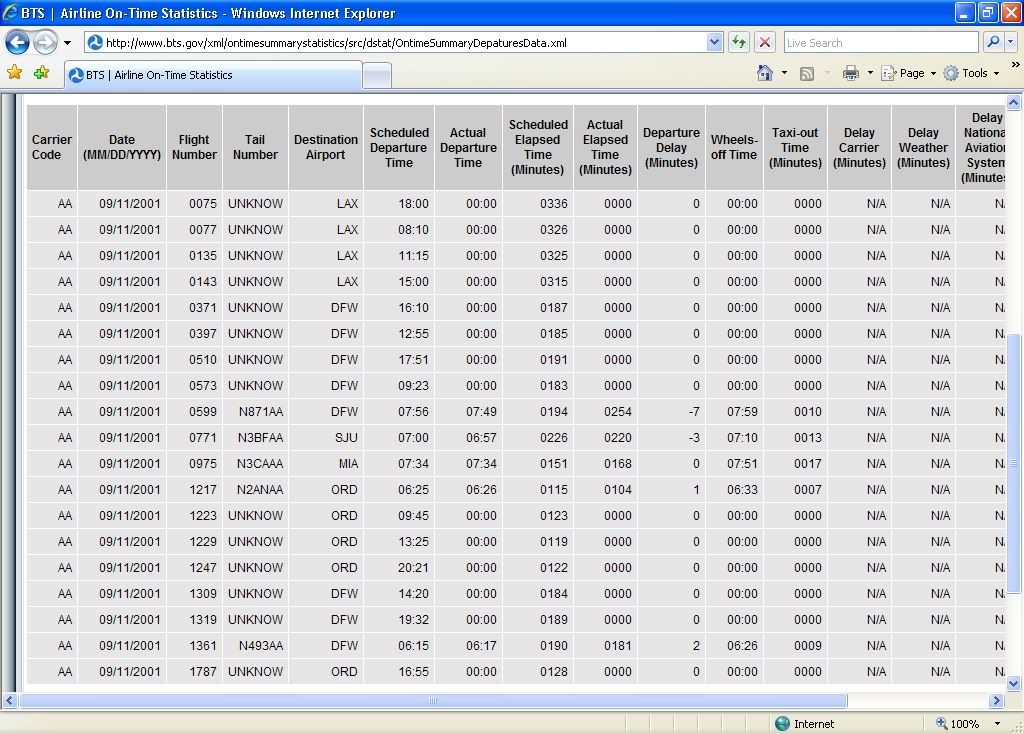Open a new blank tab
The image size is (1024, 734).
click(376, 75)
